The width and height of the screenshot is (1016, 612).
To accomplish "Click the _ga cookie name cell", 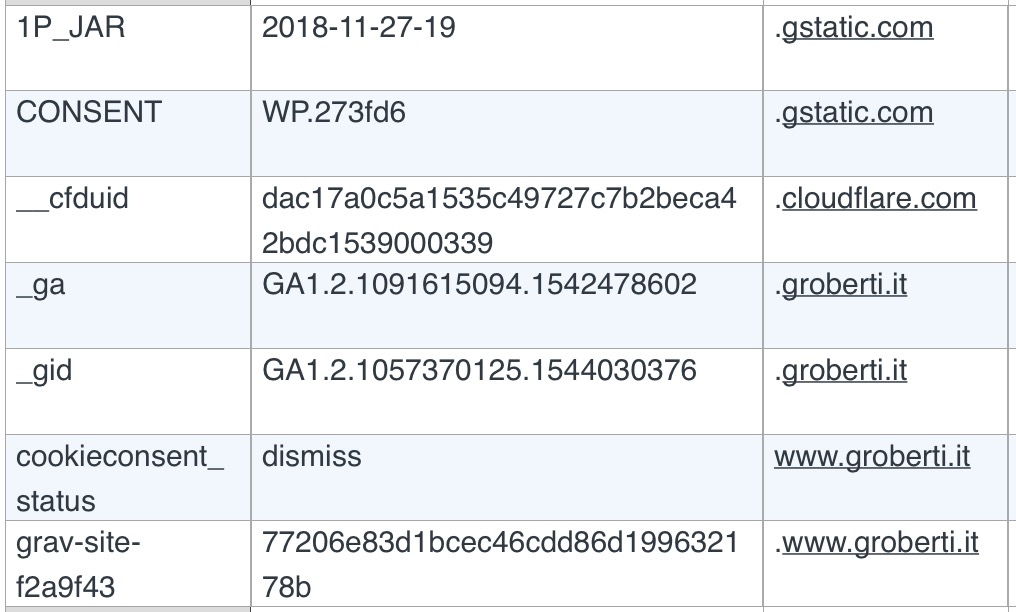I will tap(128, 306).
